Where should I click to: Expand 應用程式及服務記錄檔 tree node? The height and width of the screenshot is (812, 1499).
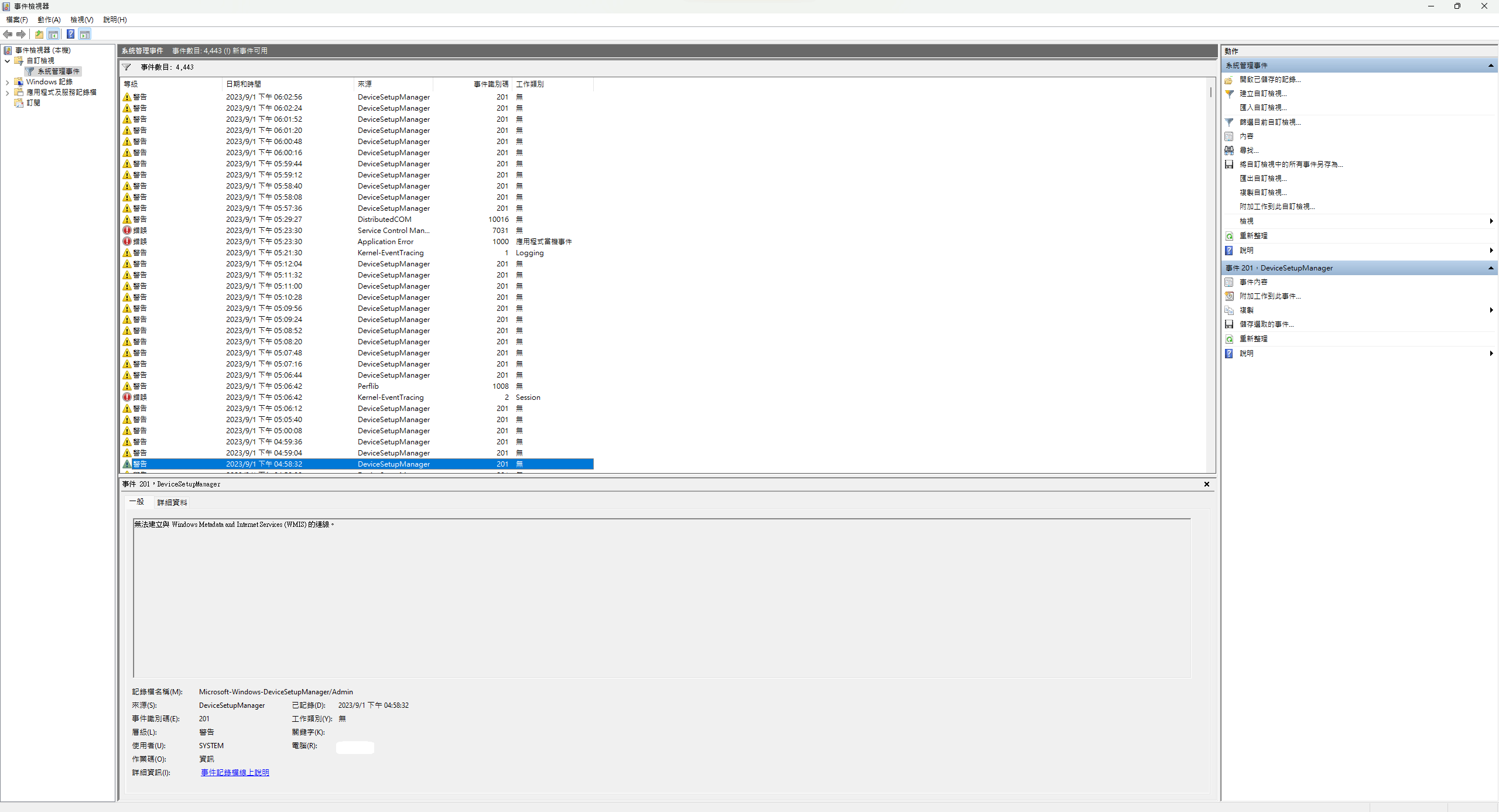pyautogui.click(x=7, y=92)
